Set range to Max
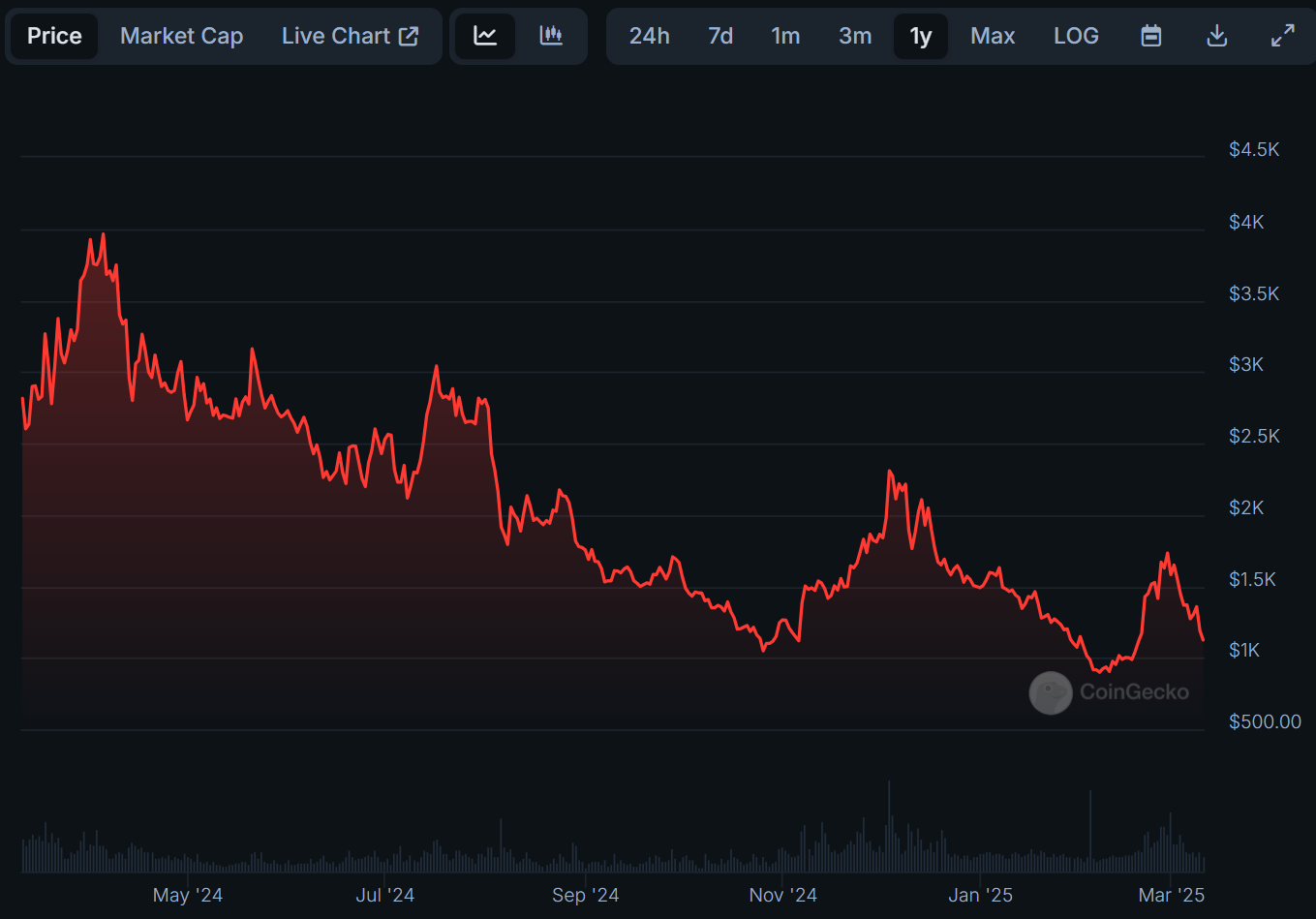Image resolution: width=1316 pixels, height=919 pixels. 993,36
